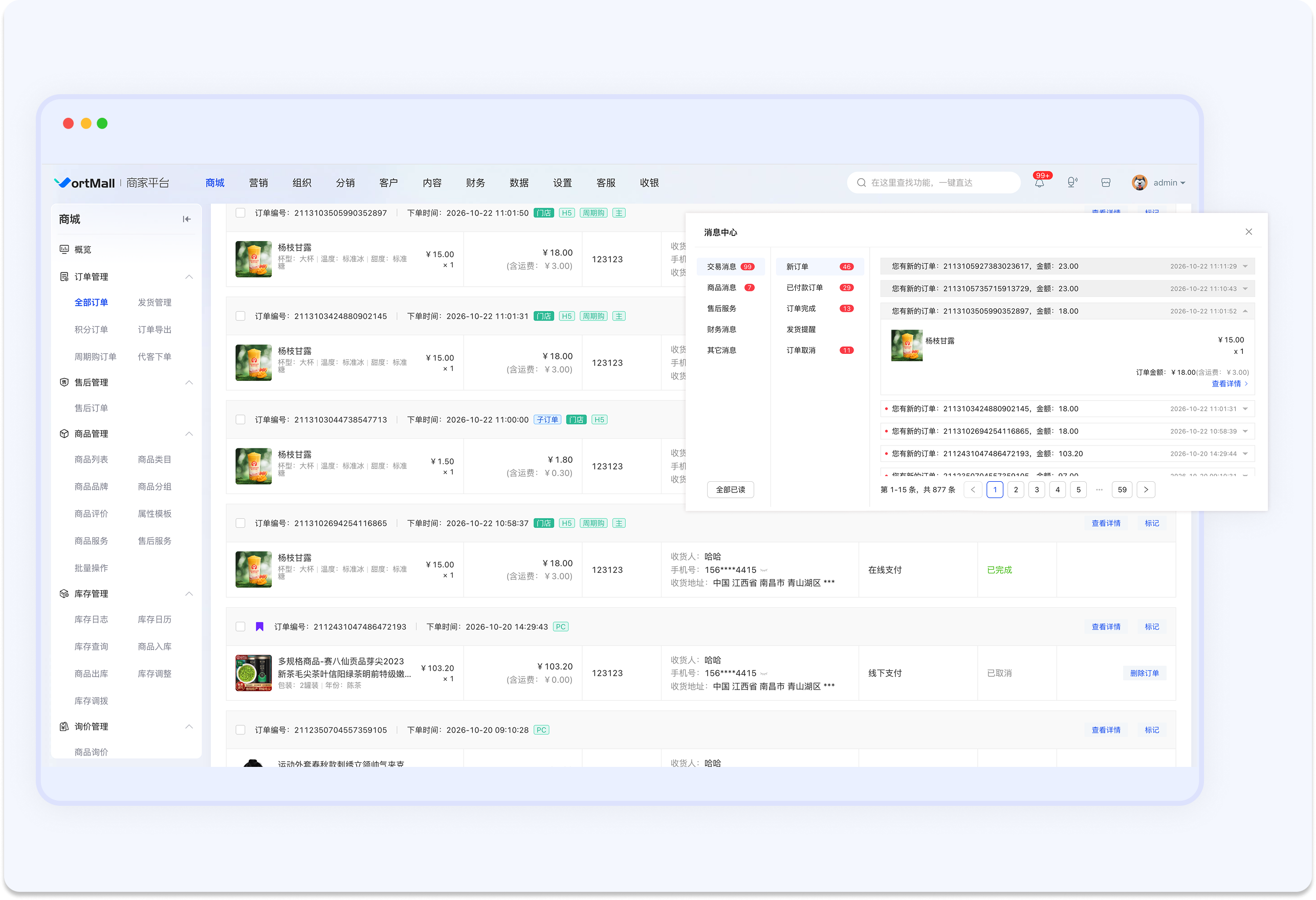This screenshot has width=1316, height=900.
Task: Check the box for order 2112350704557359105
Action: tap(240, 730)
